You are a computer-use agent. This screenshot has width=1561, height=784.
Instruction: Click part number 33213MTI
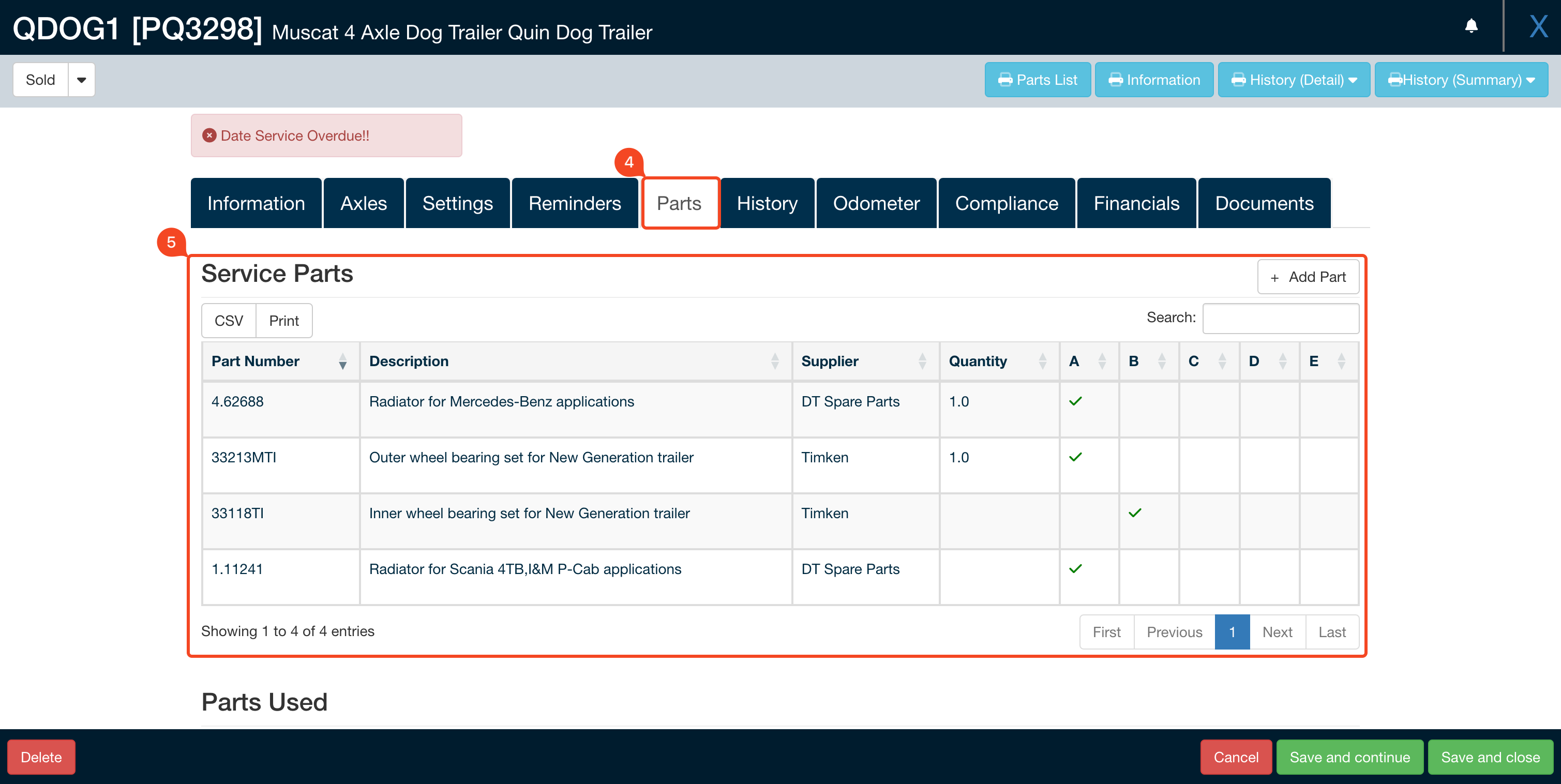244,457
